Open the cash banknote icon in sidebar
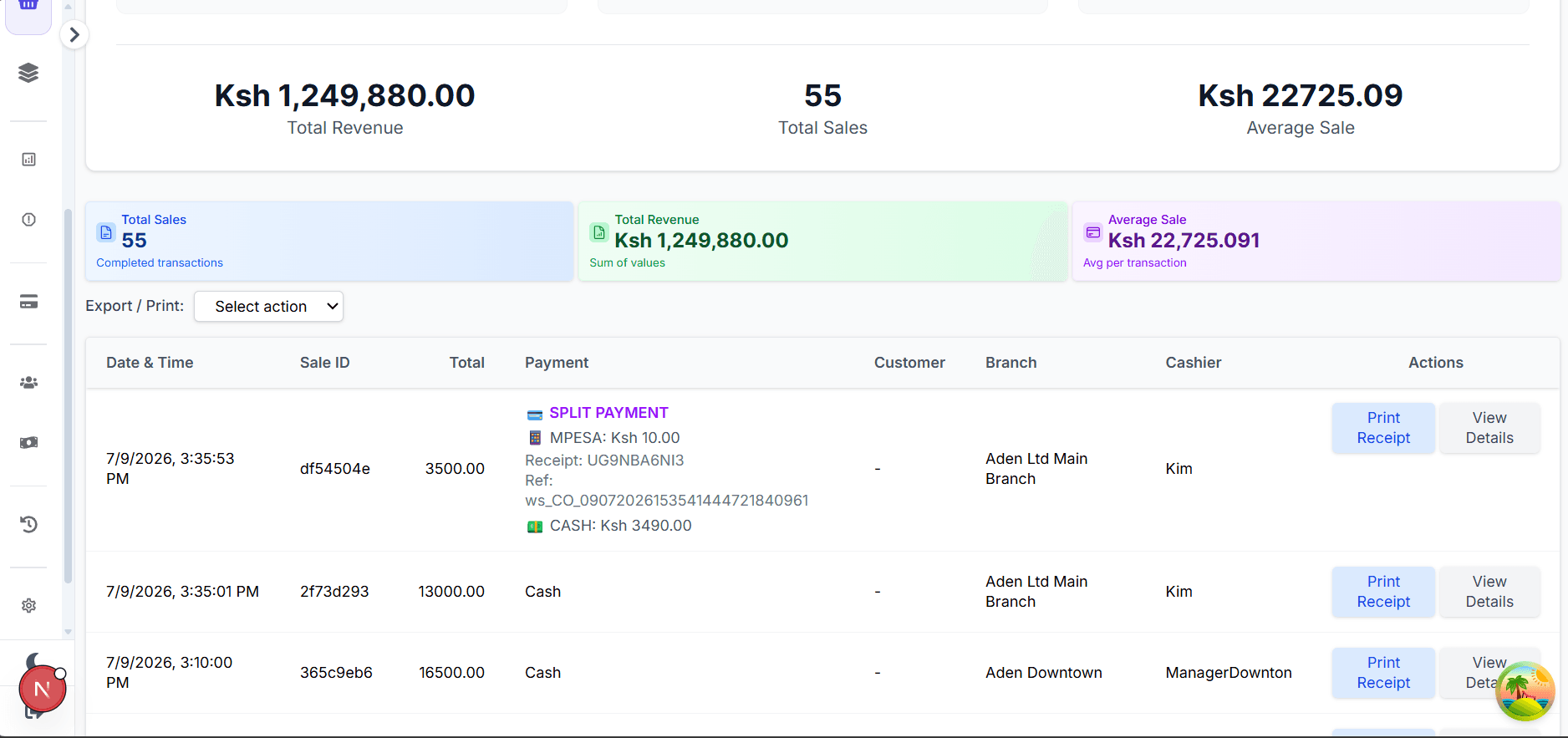This screenshot has height=738, width=1568. 28,442
